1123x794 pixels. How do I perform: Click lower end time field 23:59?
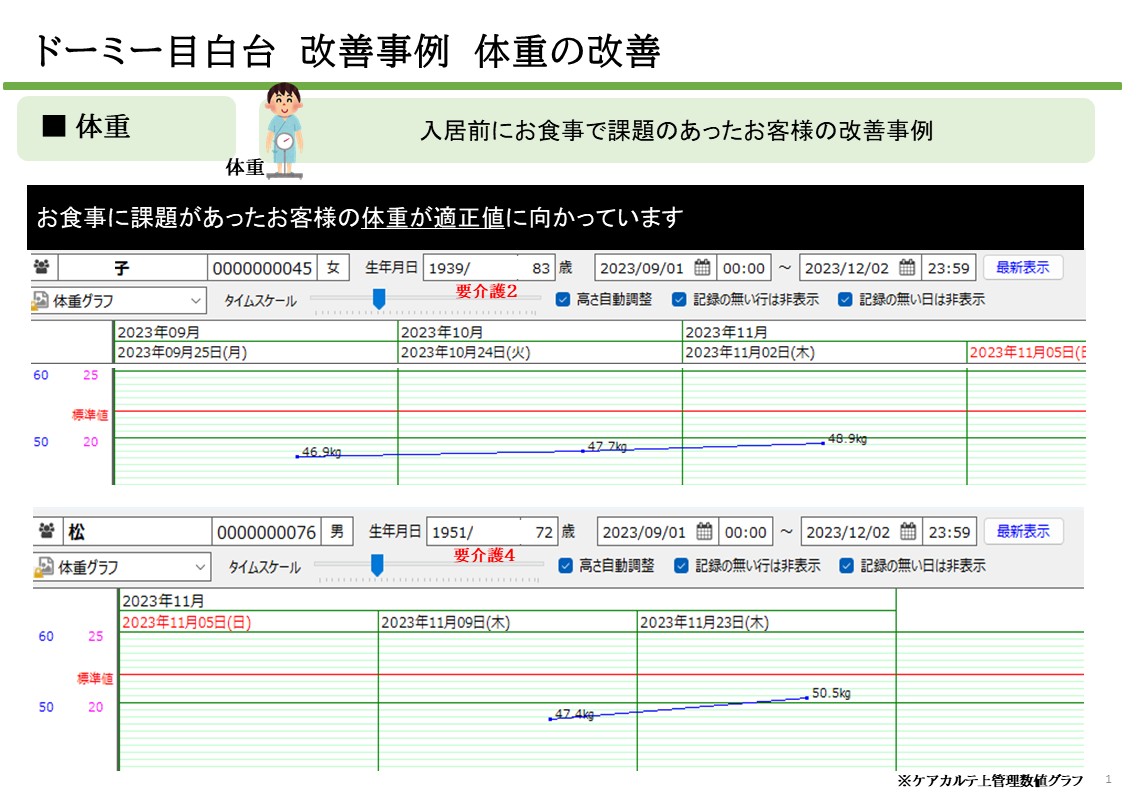949,532
